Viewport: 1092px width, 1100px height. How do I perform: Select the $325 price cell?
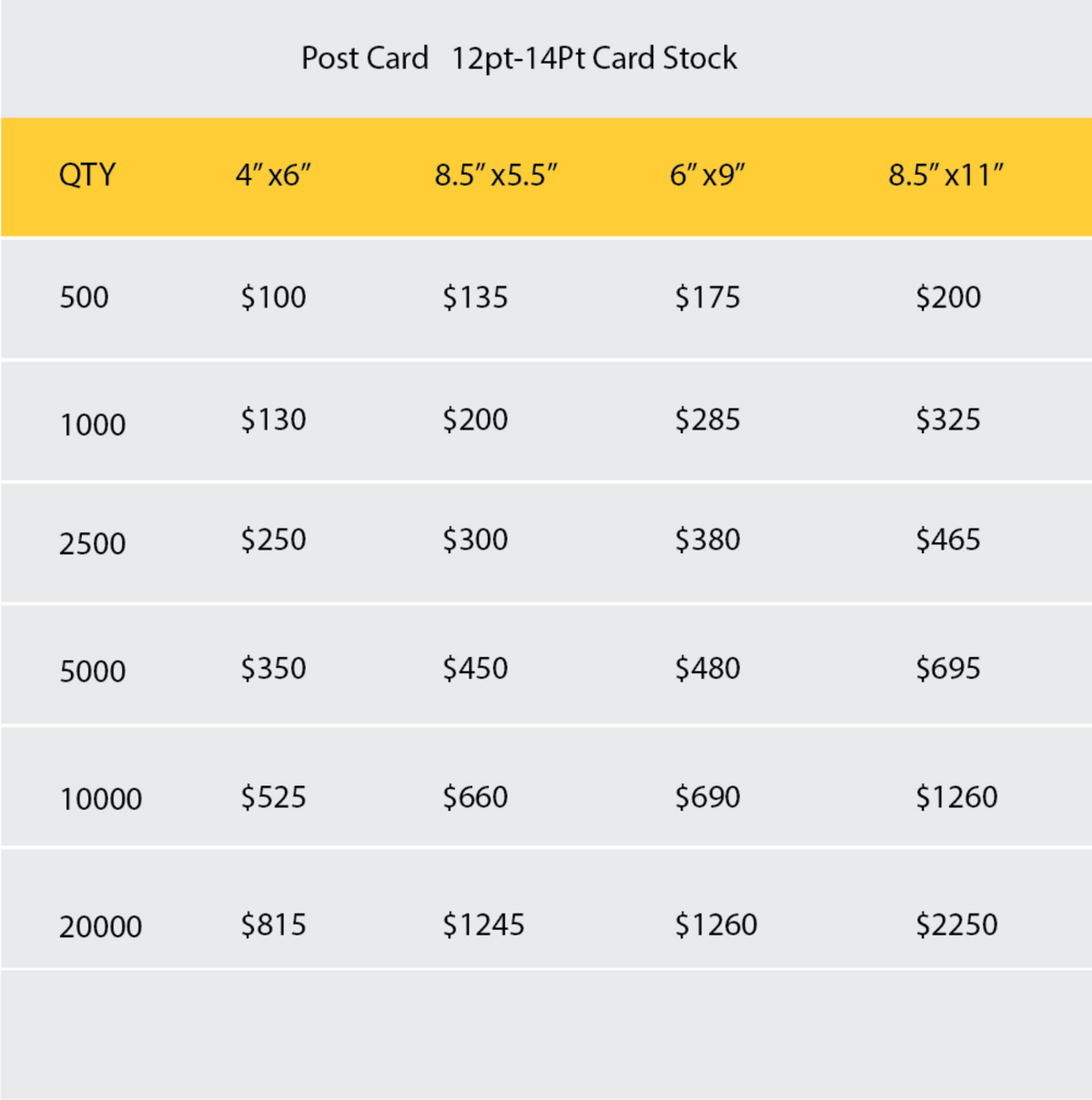coord(947,419)
